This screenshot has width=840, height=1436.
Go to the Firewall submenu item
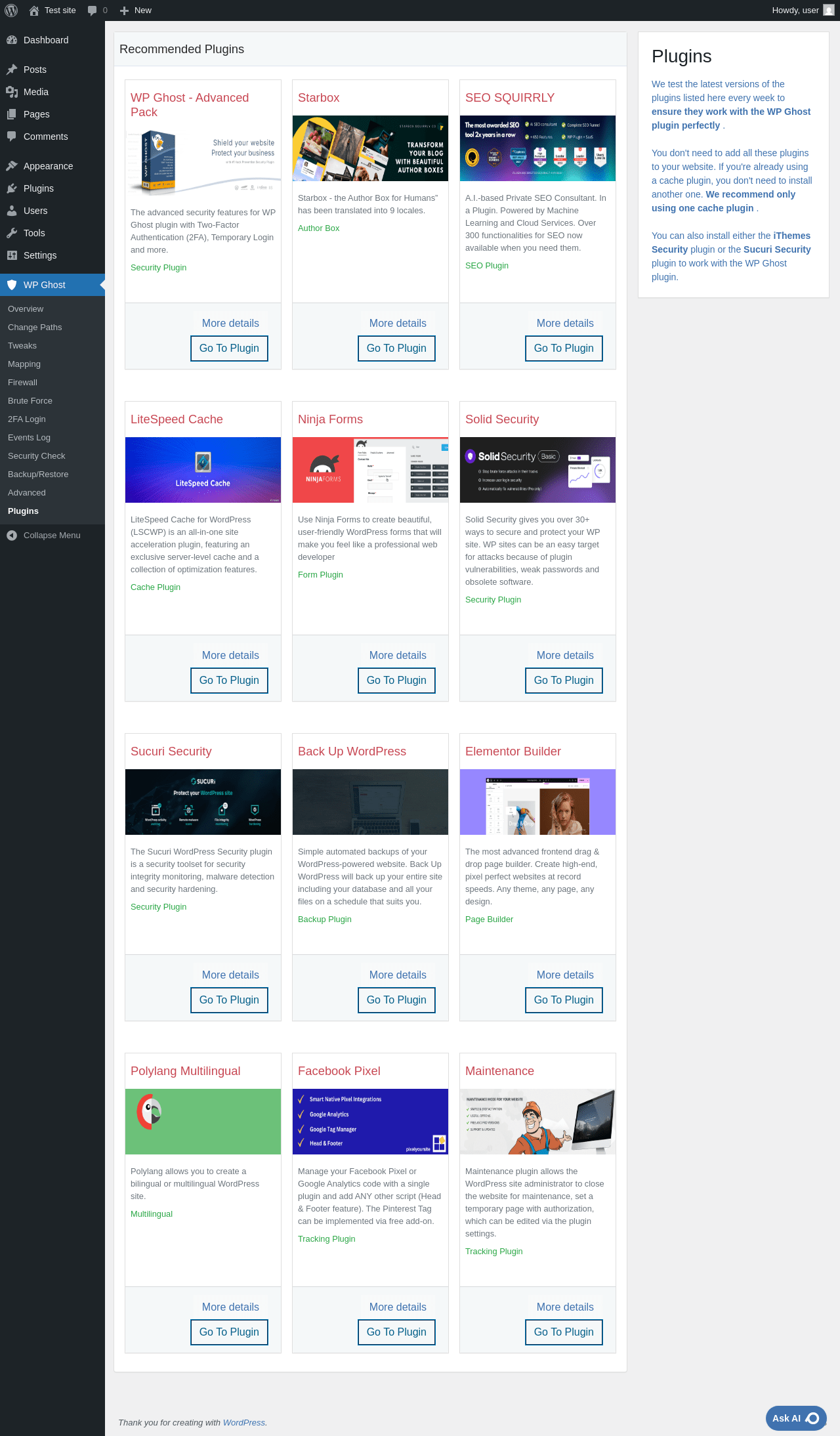23,383
